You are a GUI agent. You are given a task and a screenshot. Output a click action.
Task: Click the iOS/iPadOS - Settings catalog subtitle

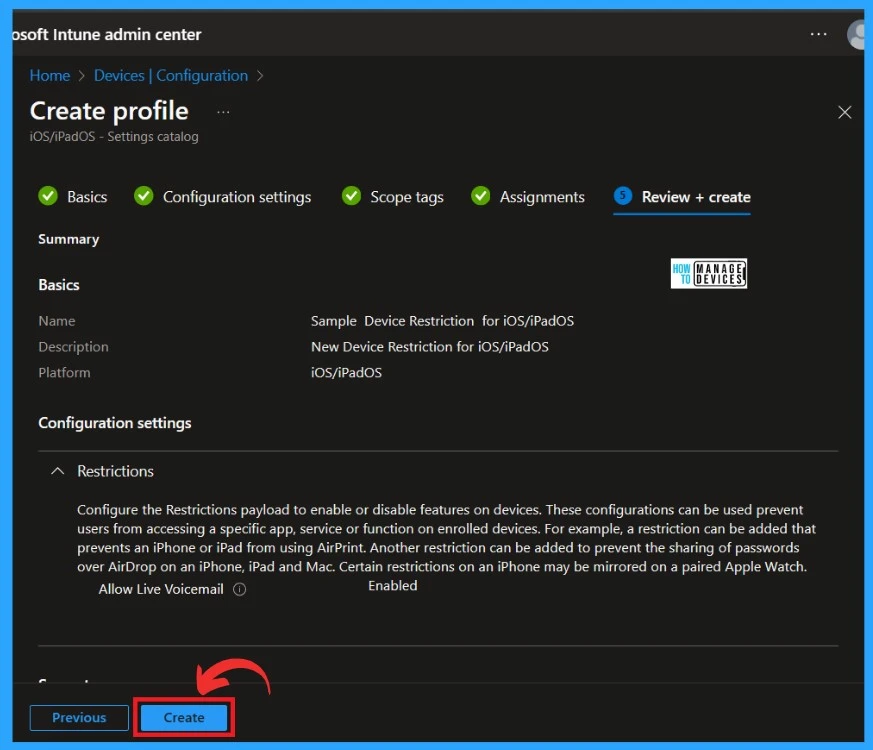tap(114, 136)
